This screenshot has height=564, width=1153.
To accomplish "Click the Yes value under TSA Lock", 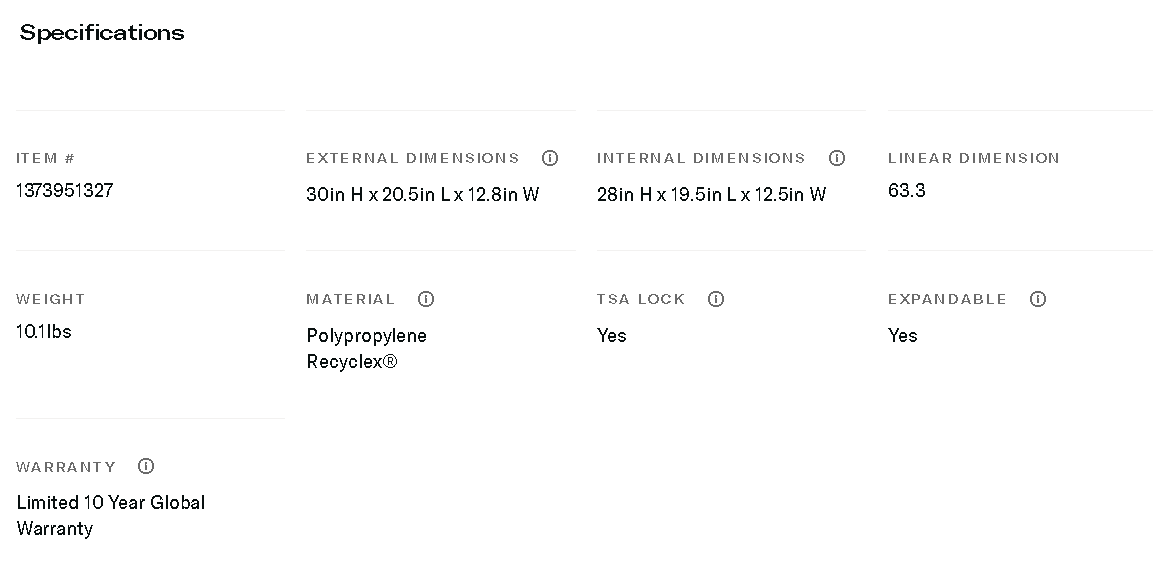I will [x=612, y=335].
